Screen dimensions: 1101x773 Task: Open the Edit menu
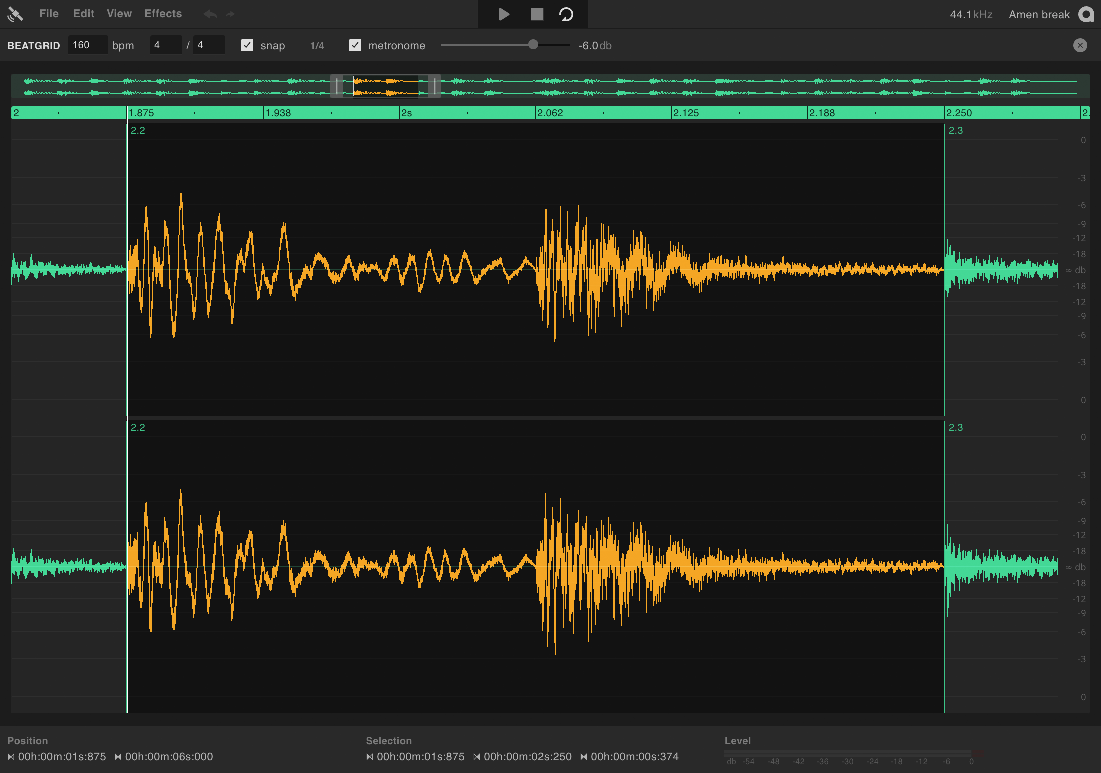click(83, 13)
